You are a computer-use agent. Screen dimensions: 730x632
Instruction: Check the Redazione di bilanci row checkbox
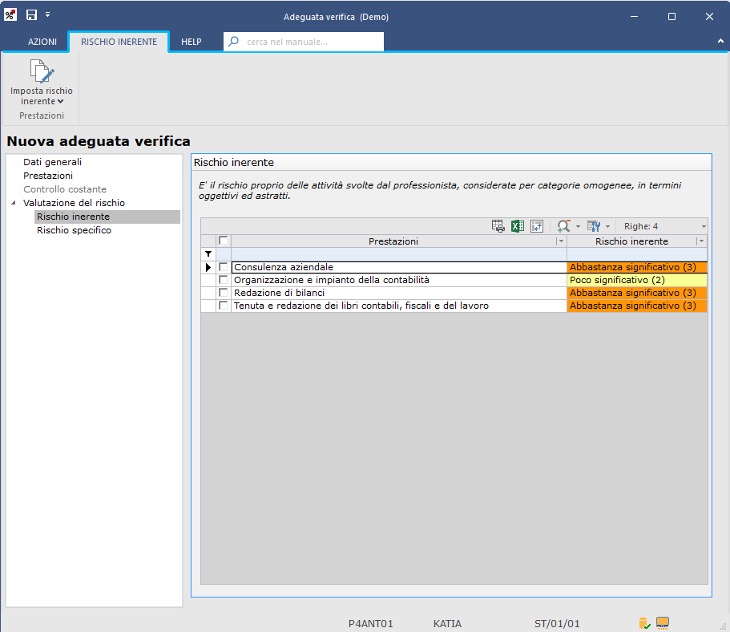coord(223,293)
